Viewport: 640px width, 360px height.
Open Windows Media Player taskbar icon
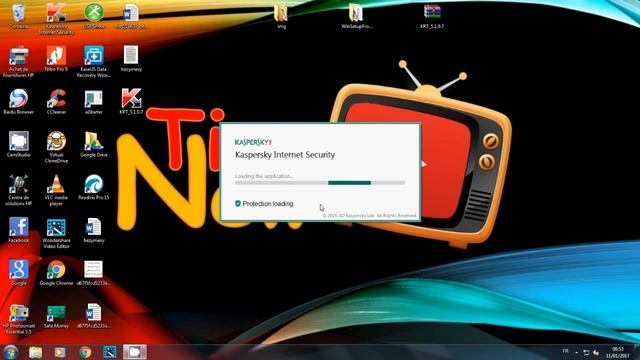pos(60,352)
